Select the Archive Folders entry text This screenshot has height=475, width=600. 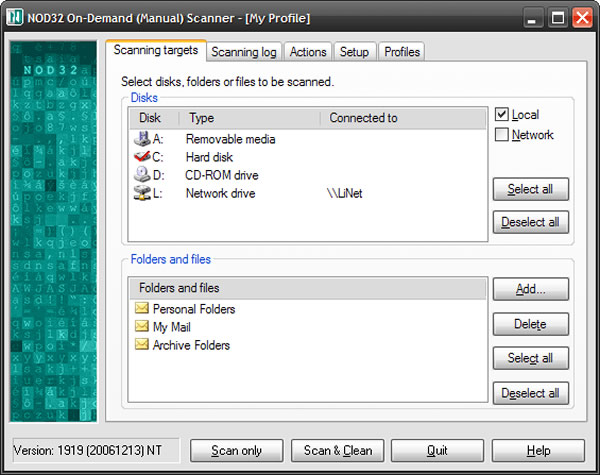191,345
